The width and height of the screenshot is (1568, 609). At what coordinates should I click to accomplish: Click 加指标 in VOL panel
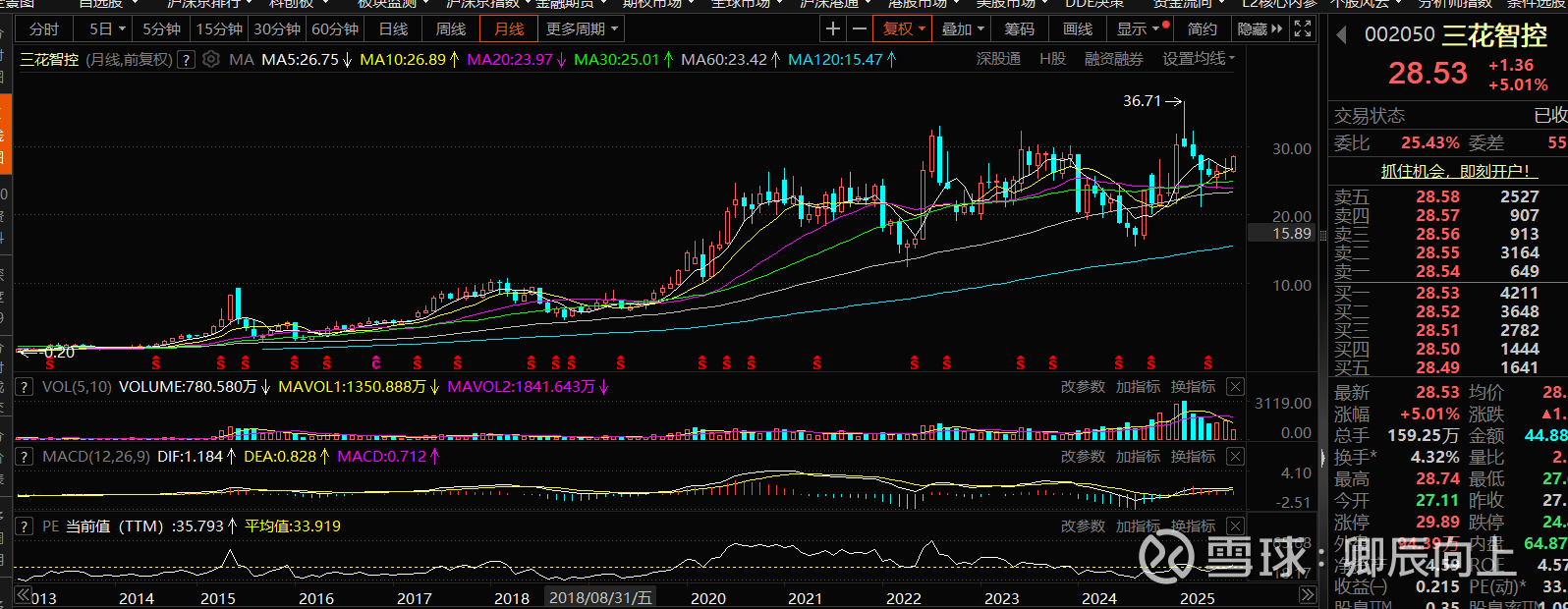(x=1138, y=387)
